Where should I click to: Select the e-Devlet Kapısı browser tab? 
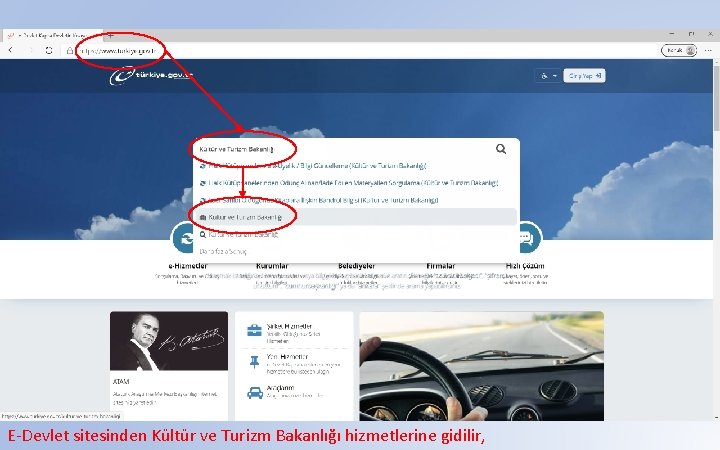pyautogui.click(x=52, y=35)
